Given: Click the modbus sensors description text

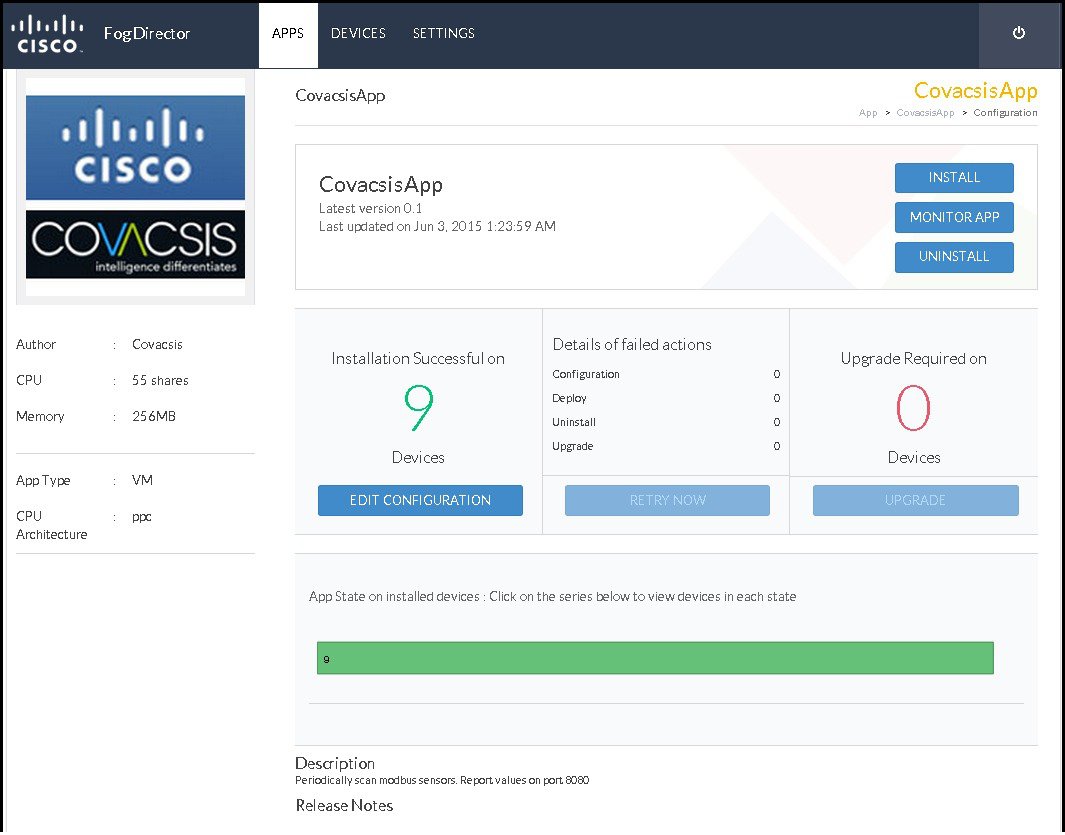Looking at the screenshot, I should click(x=442, y=781).
